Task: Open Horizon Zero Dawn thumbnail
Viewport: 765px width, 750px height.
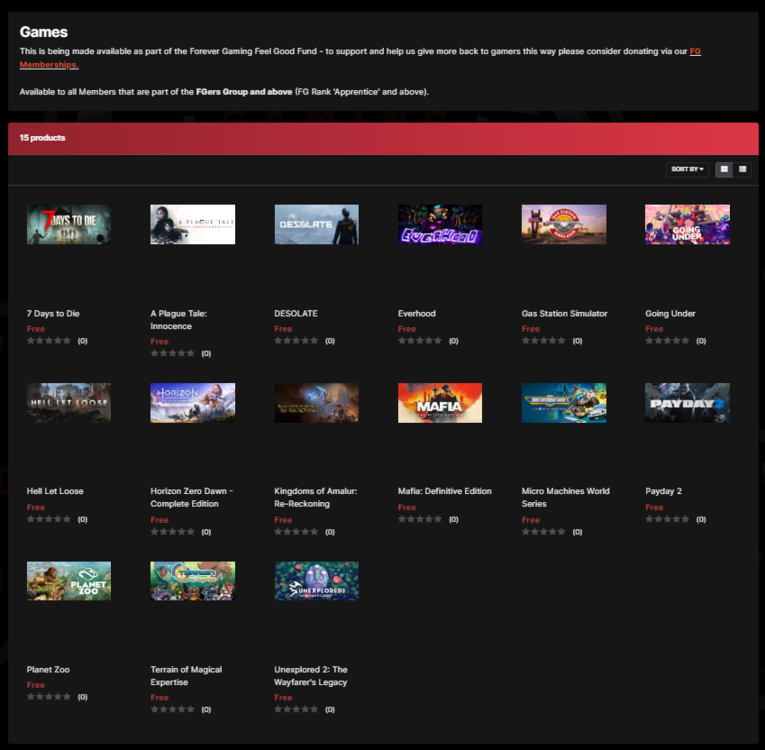Action: click(193, 403)
